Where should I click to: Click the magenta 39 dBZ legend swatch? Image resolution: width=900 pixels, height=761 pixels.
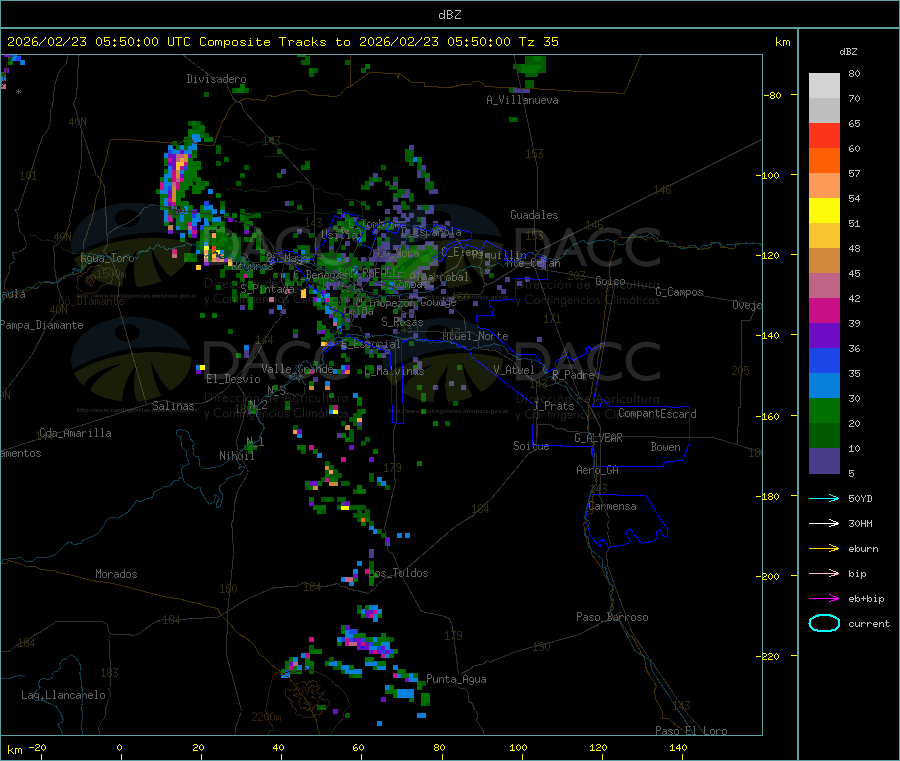[824, 310]
